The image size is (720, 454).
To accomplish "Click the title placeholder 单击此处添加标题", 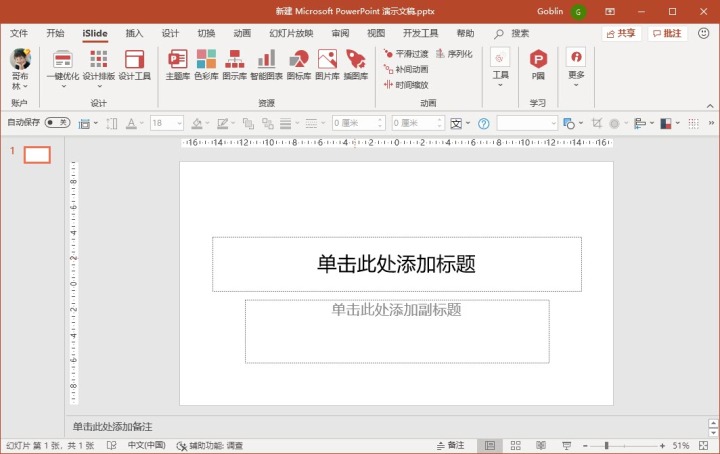I will (x=397, y=264).
